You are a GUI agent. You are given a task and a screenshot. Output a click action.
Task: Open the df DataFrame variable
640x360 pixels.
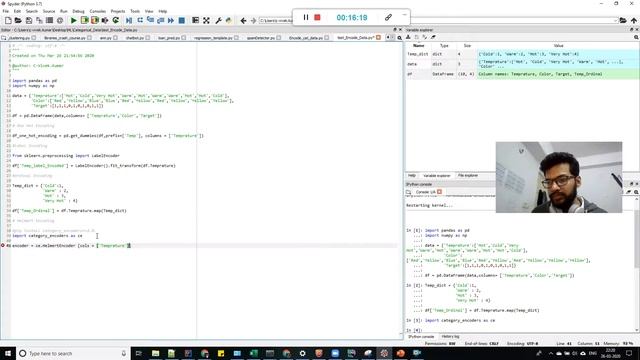point(522,74)
